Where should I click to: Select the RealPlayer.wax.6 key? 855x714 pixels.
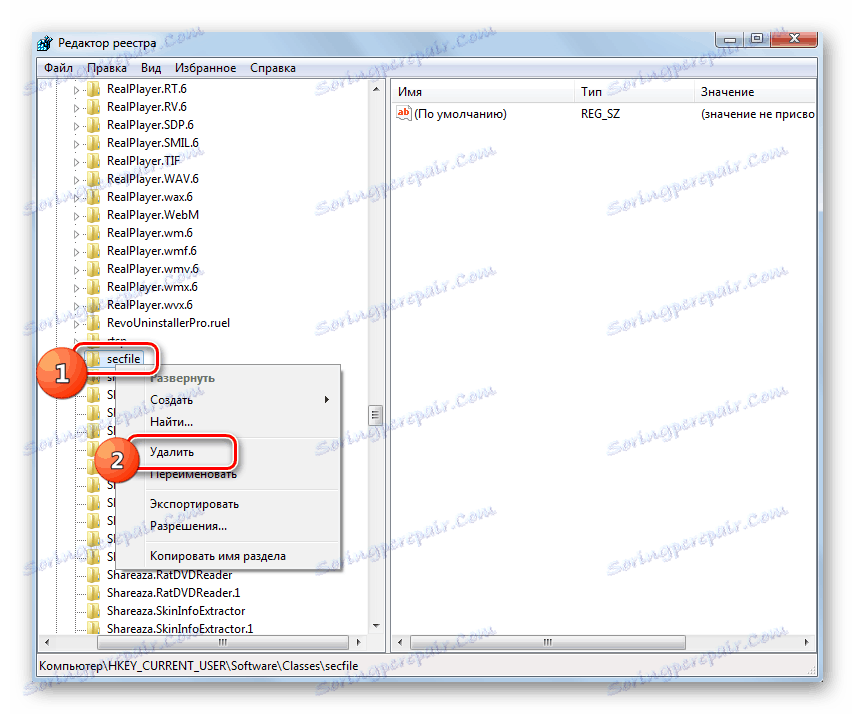pos(149,196)
